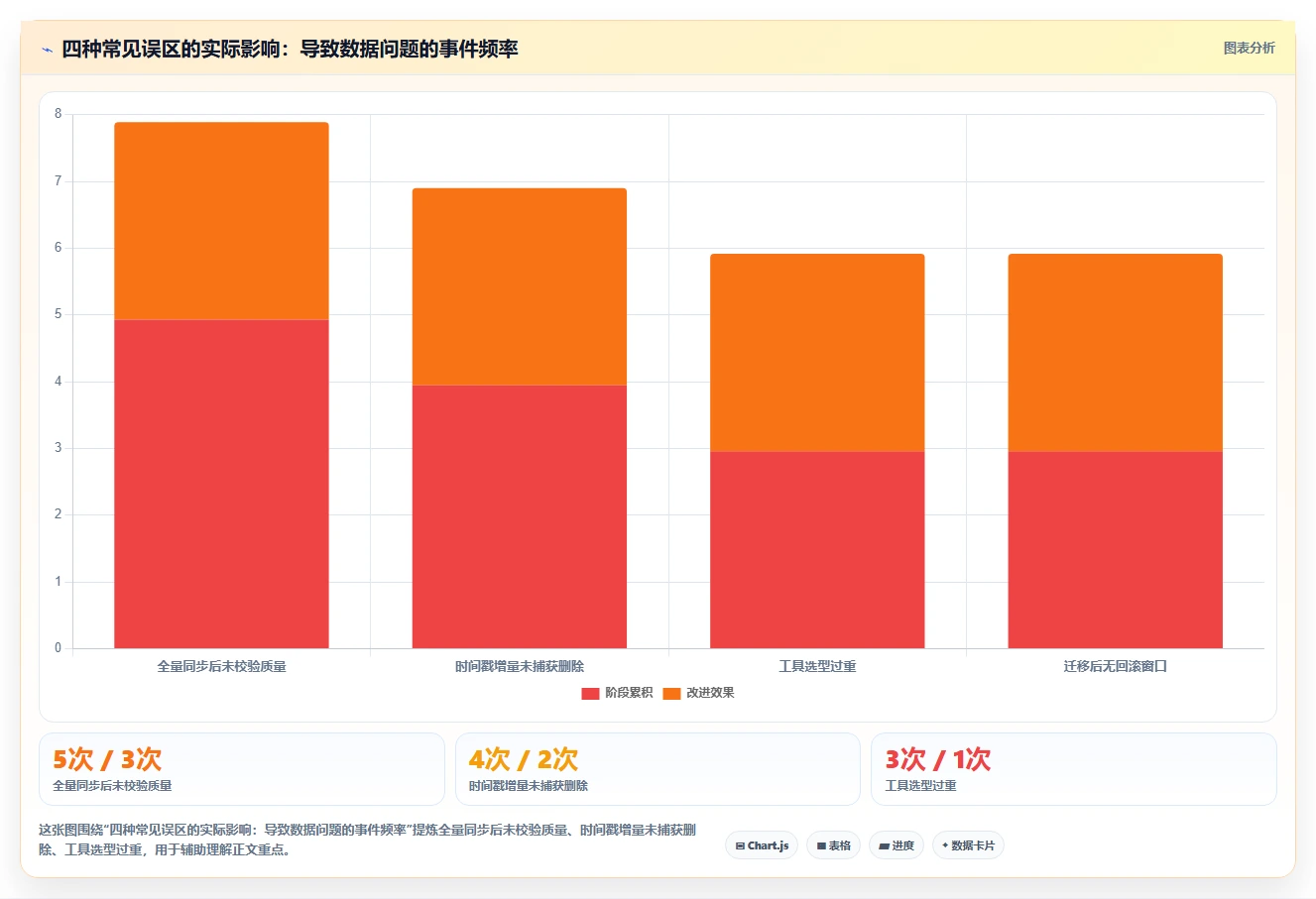Click the 改进效果 legend label
Viewport: 1316px width, 899px height.
(x=710, y=693)
